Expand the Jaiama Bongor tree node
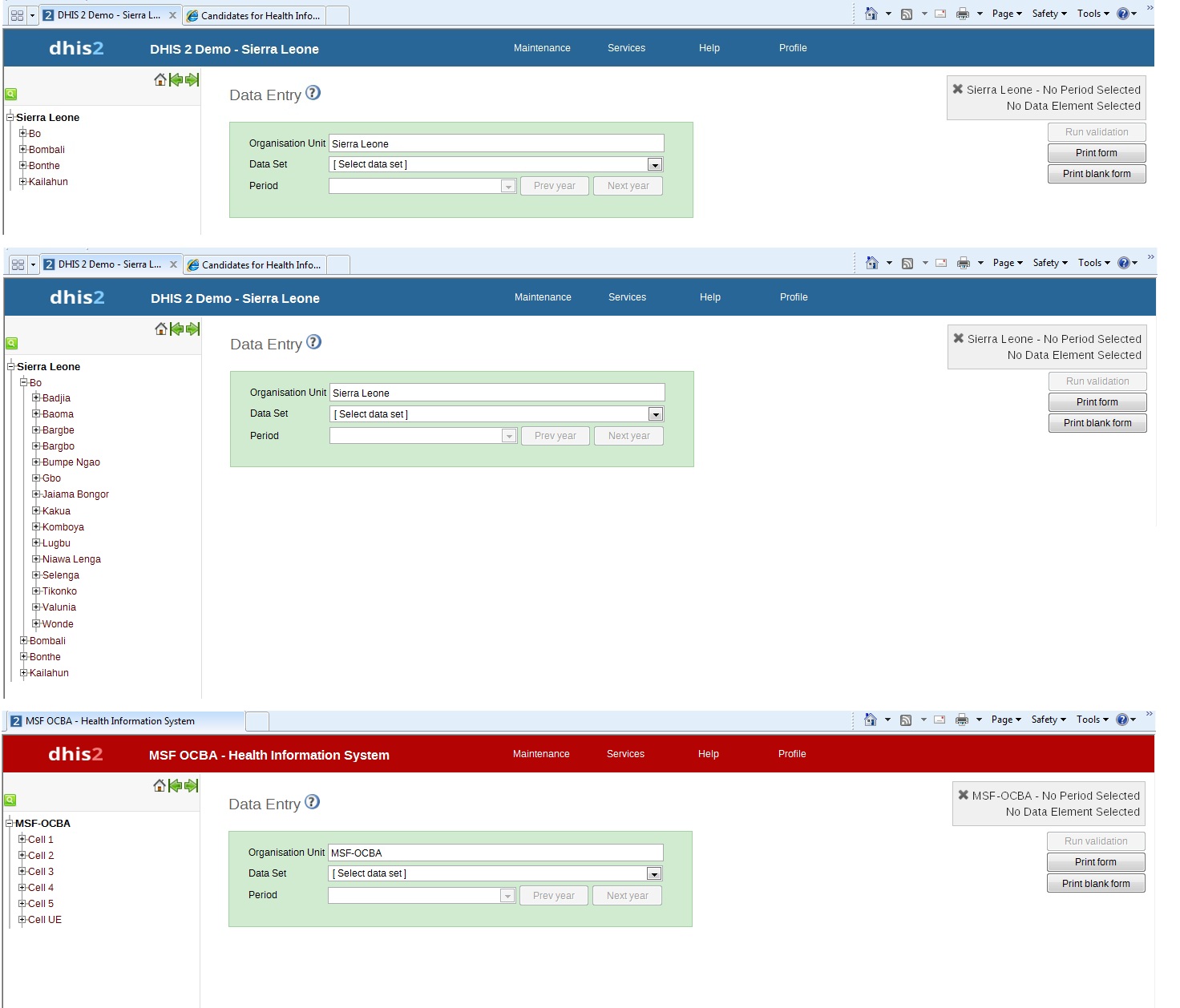The width and height of the screenshot is (1180, 1008). click(36, 494)
